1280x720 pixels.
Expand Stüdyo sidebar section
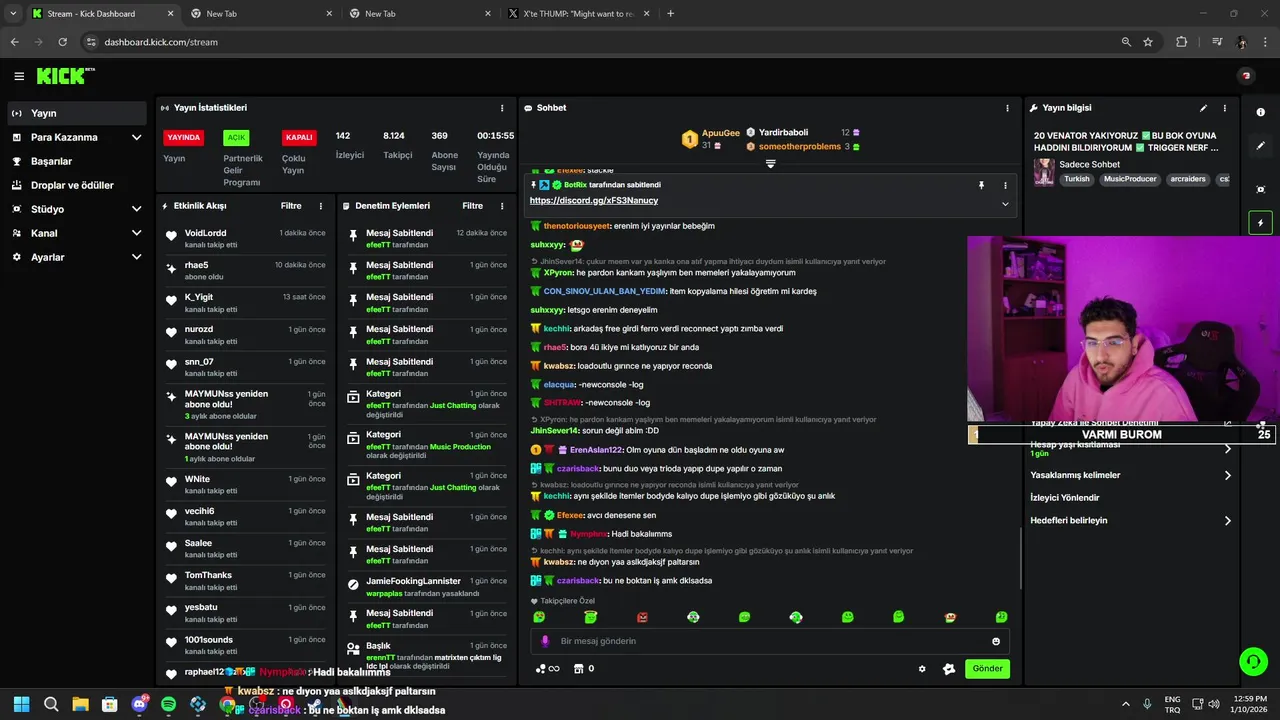(x=137, y=209)
